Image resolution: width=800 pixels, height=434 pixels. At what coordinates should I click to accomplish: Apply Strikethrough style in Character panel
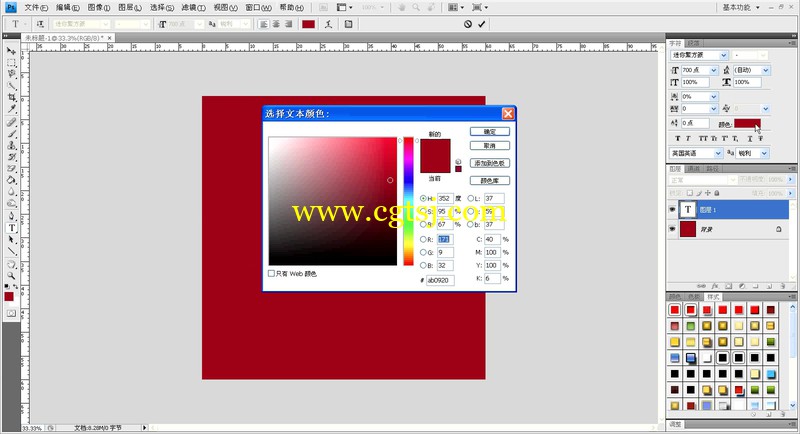[x=760, y=138]
